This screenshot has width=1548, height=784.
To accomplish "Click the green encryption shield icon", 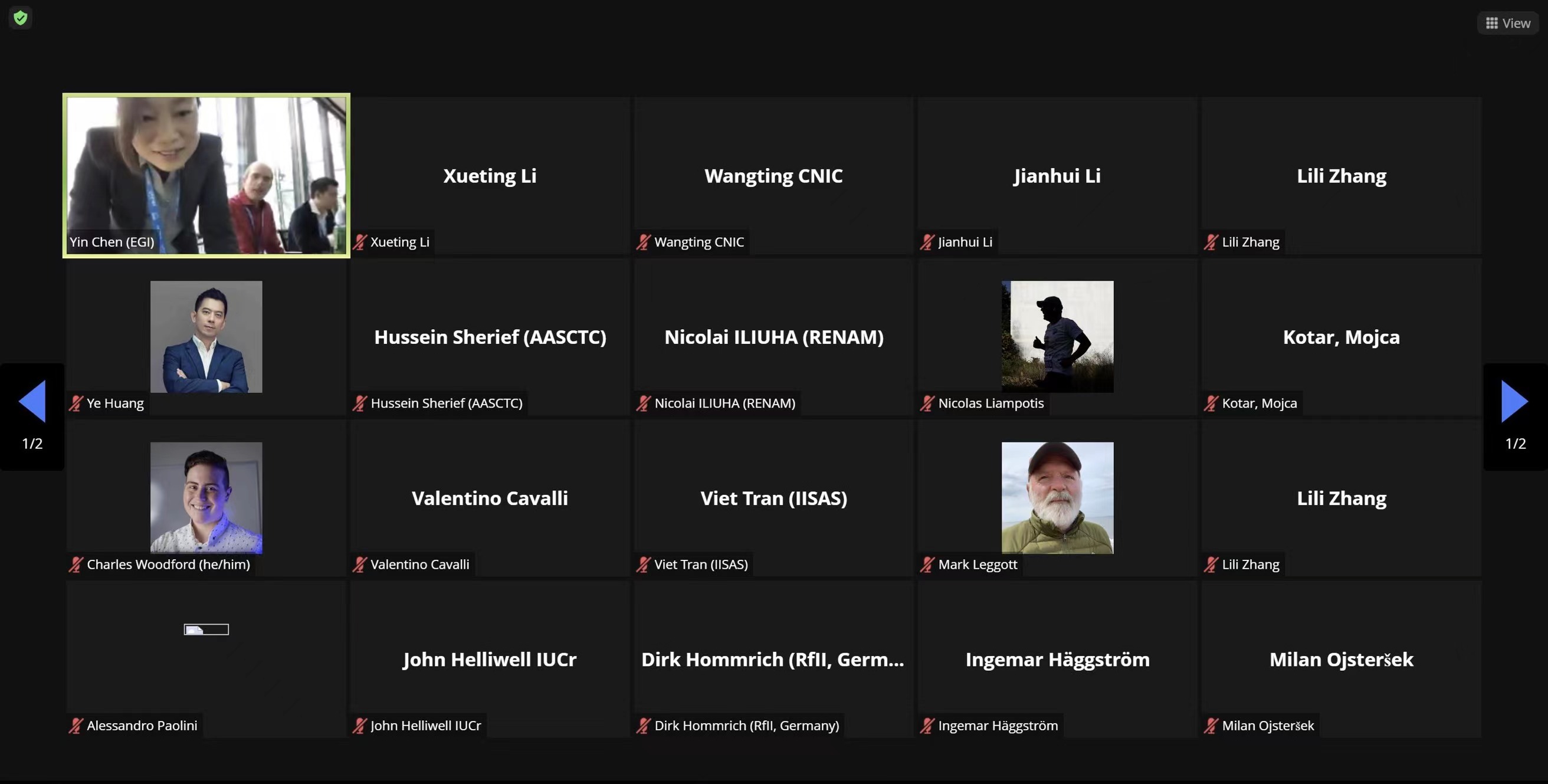I will tap(21, 18).
